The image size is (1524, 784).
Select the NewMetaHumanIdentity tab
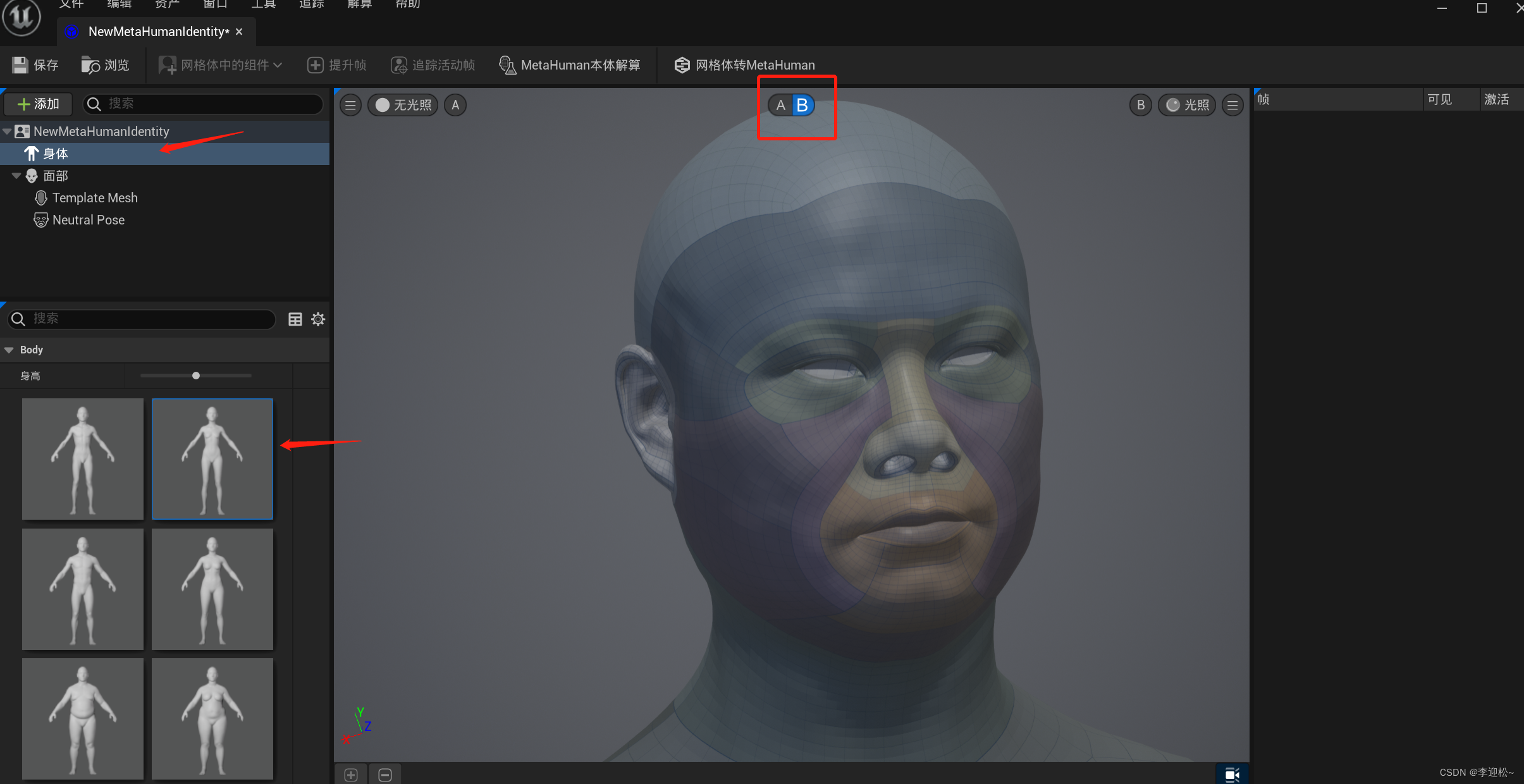point(158,32)
